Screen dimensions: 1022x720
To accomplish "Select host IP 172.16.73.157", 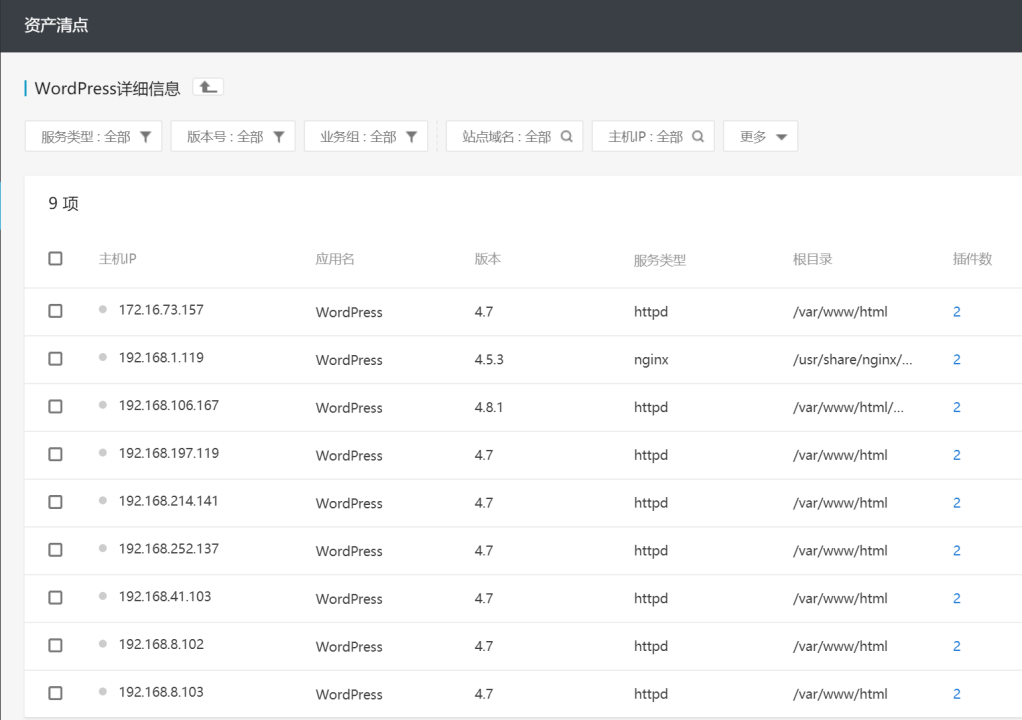I will [x=161, y=310].
